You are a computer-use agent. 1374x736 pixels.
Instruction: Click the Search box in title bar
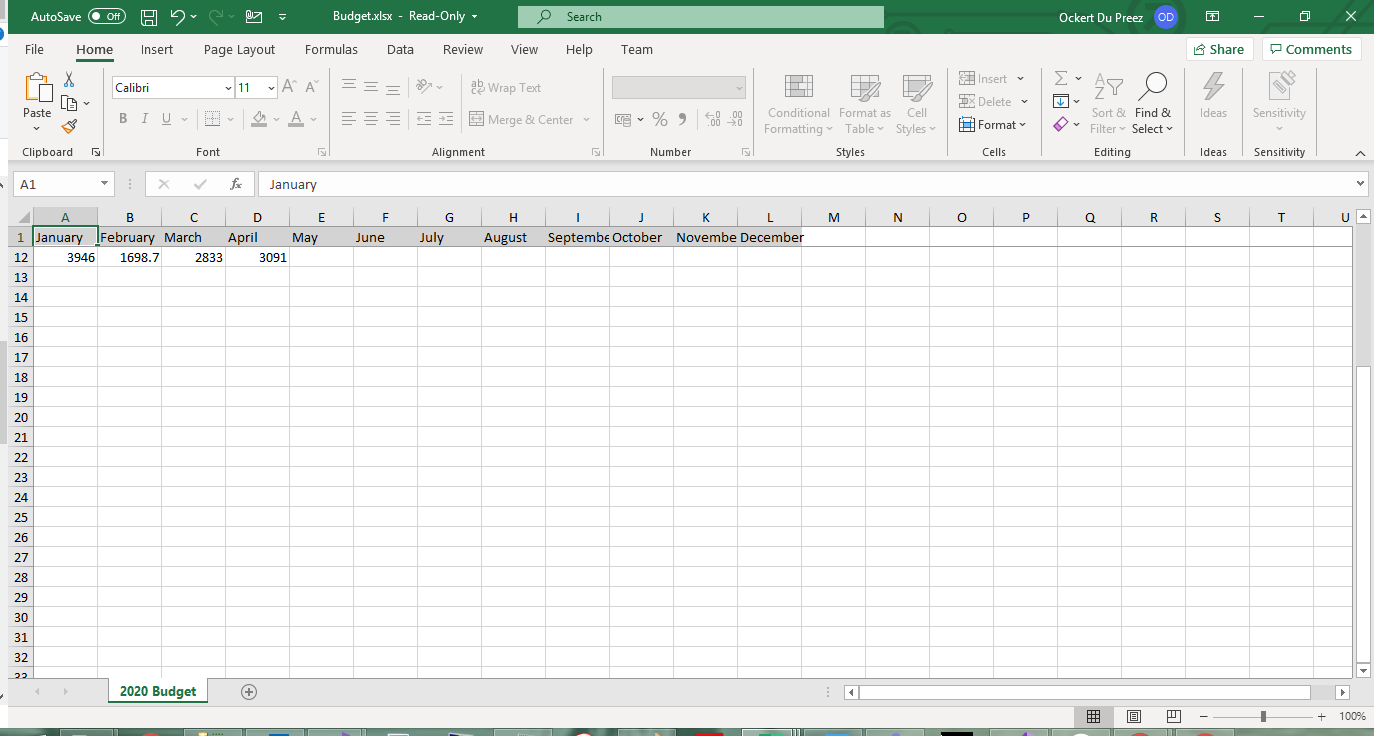coord(701,17)
